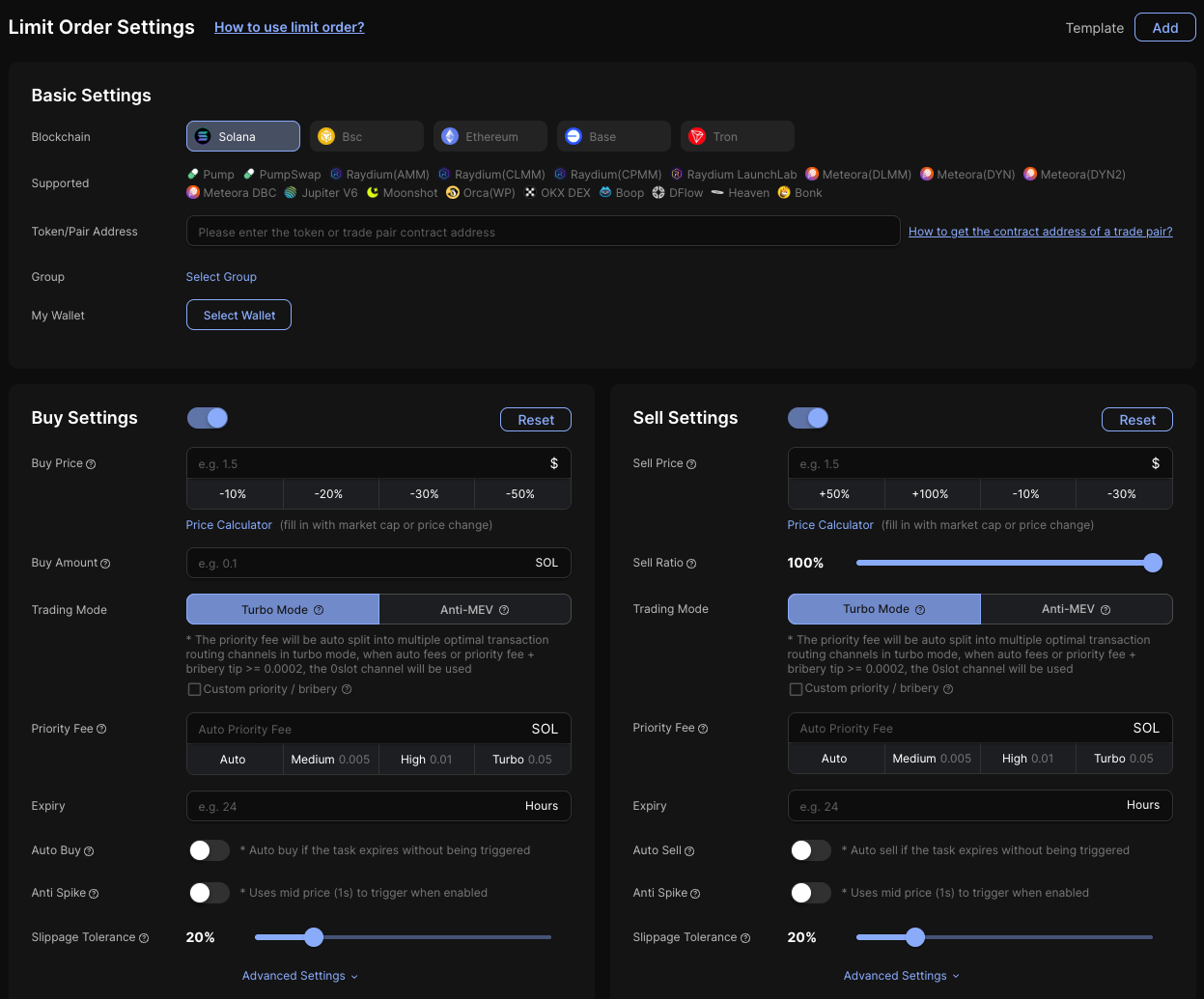Click the Raydium(CLMM) icon

[x=445, y=175]
